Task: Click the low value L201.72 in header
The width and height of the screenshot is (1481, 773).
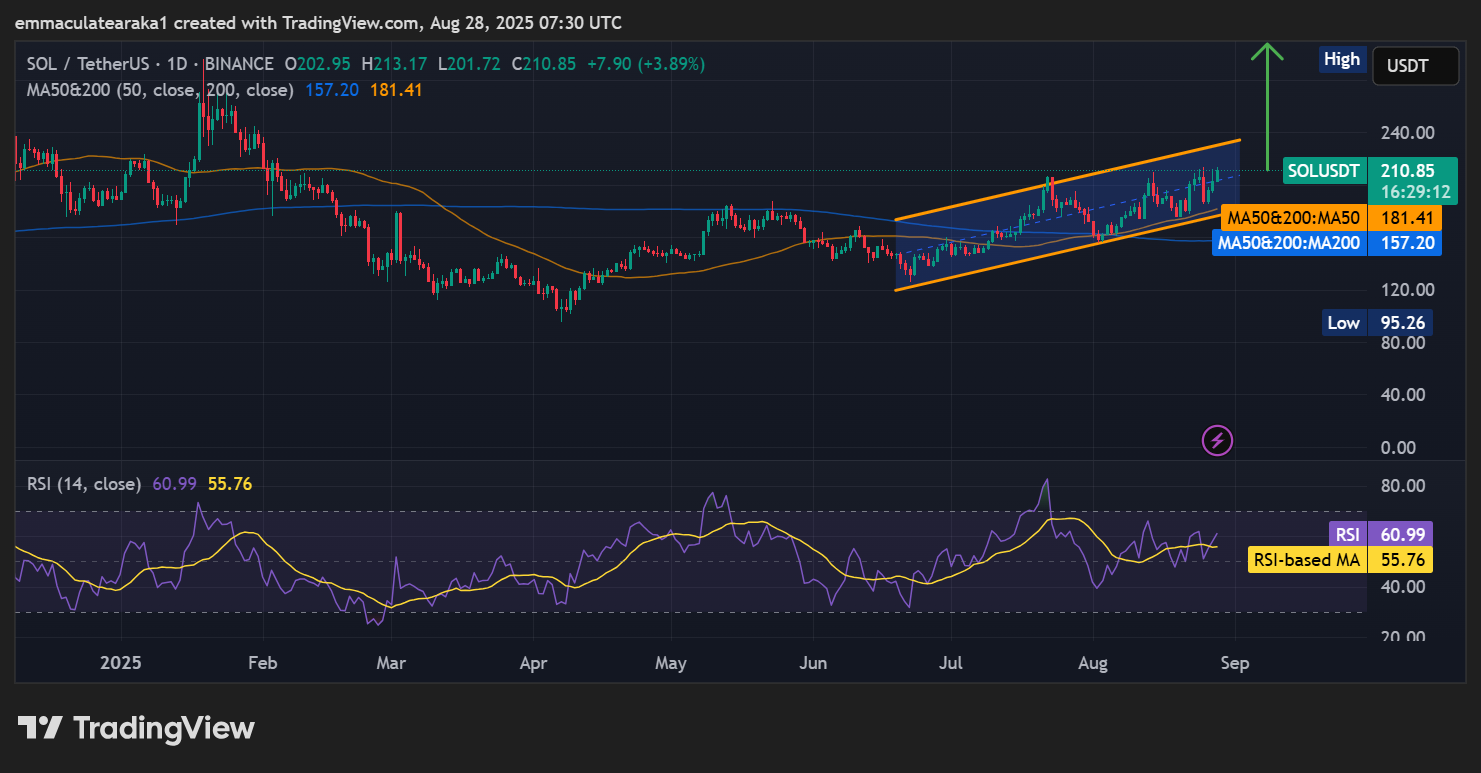Action: click(x=469, y=64)
